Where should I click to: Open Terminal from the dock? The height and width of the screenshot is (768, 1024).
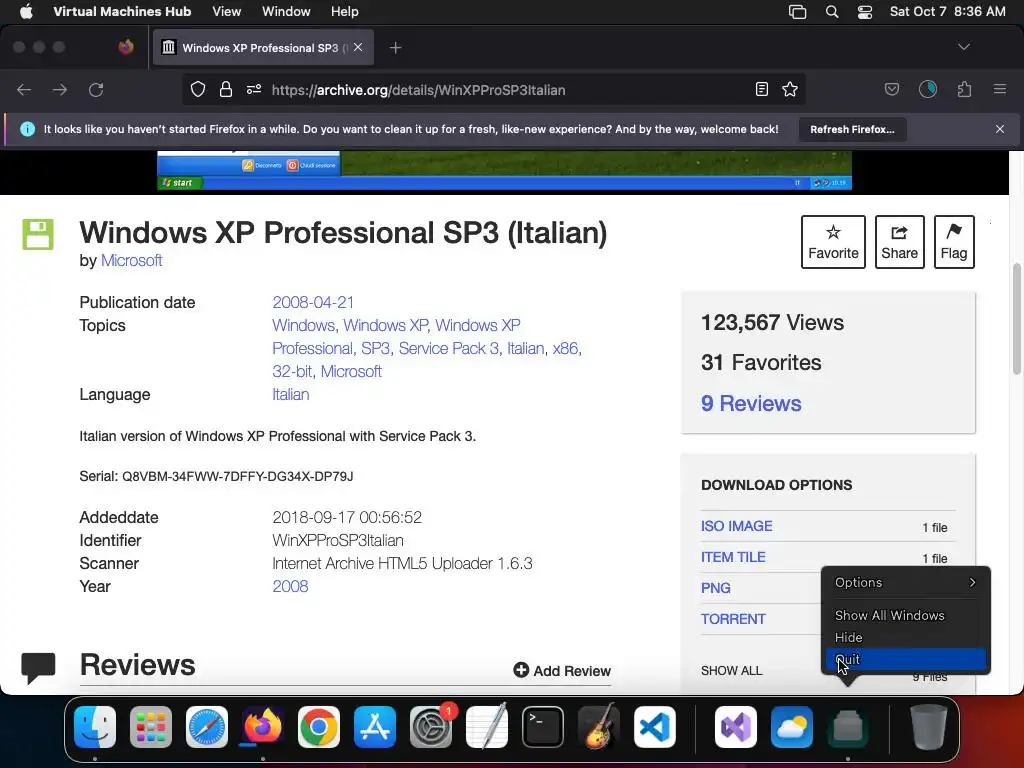pyautogui.click(x=543, y=727)
